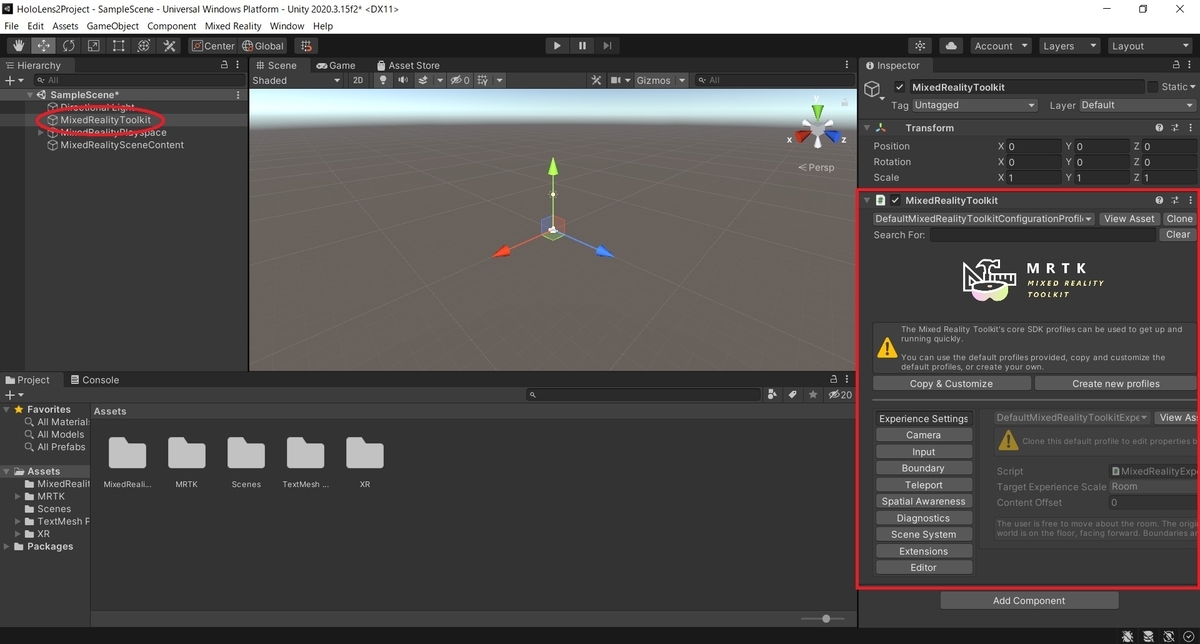Viewport: 1200px width, 644px height.
Task: Select the Move tool
Action: point(43,46)
